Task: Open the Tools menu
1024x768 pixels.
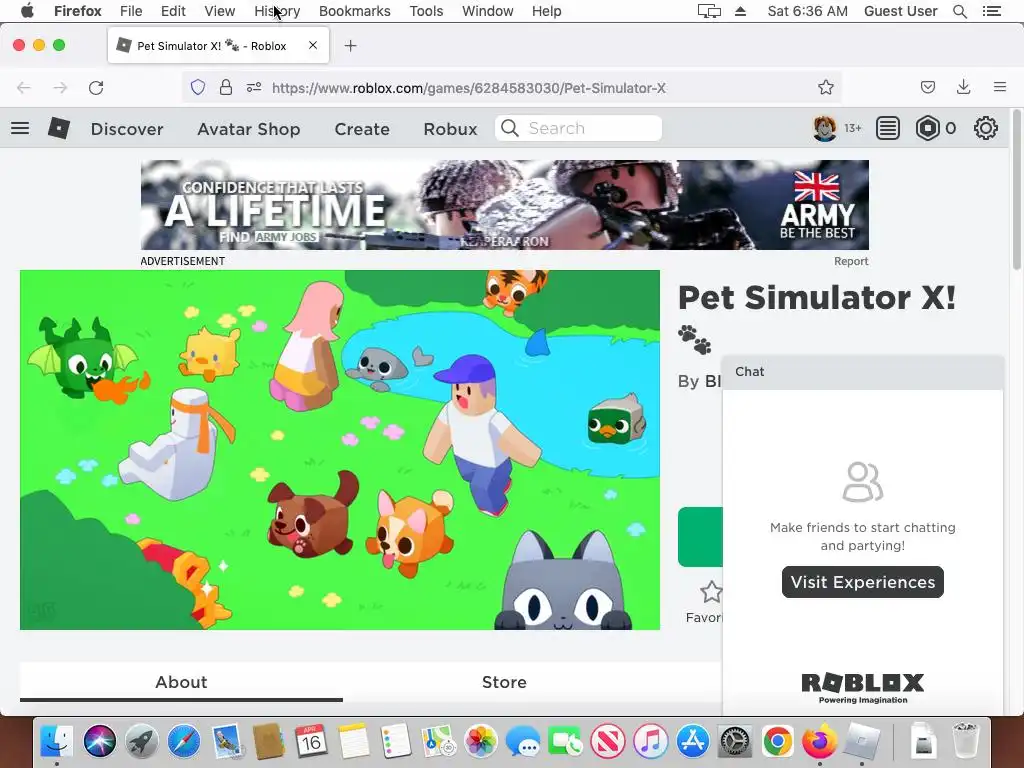Action: [426, 11]
